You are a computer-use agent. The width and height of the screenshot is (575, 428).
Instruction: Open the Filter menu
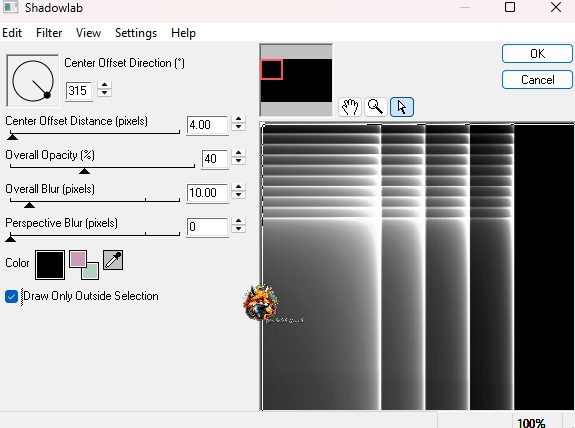(x=49, y=33)
